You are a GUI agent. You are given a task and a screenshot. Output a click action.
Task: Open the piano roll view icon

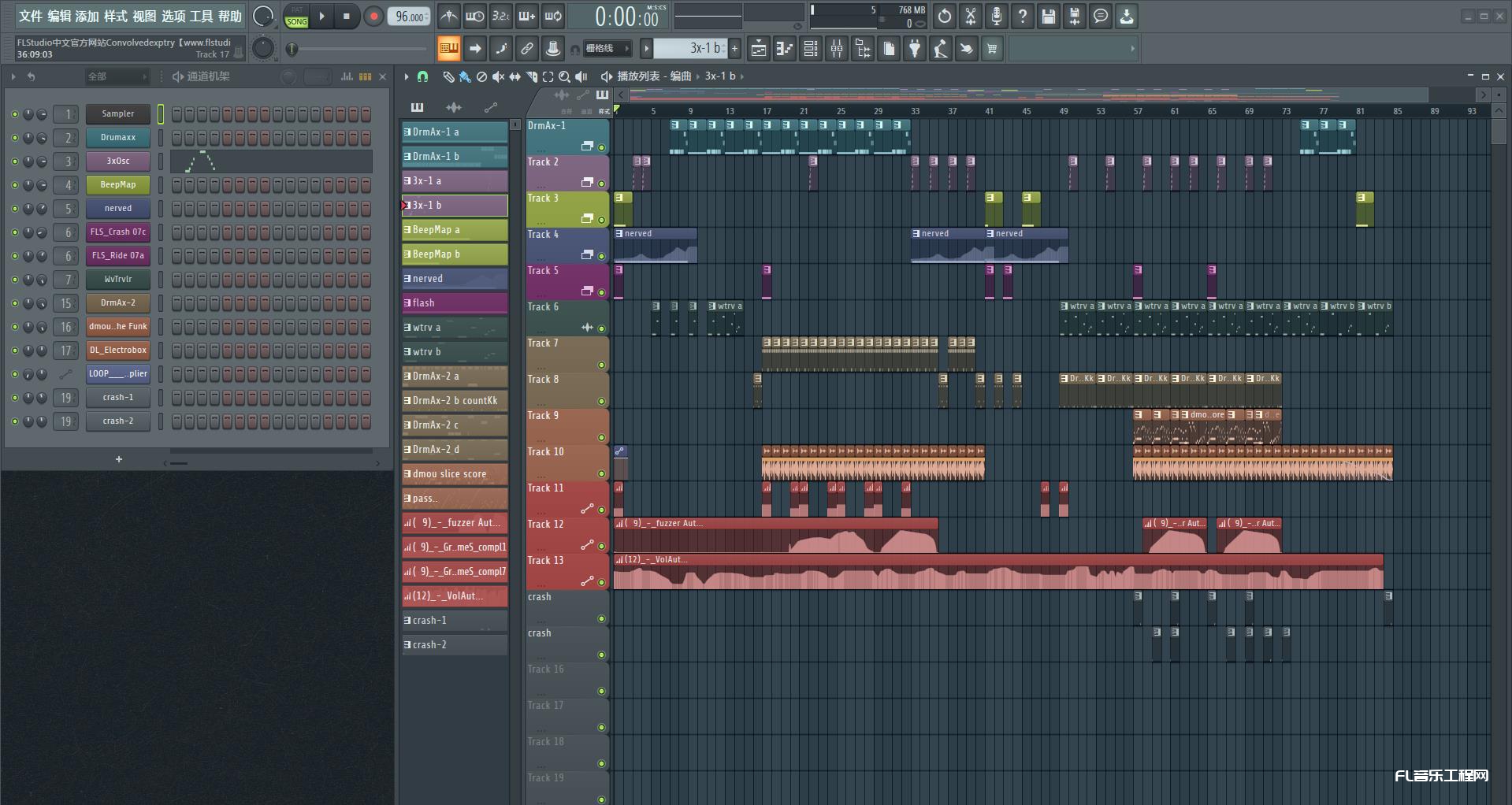785,49
